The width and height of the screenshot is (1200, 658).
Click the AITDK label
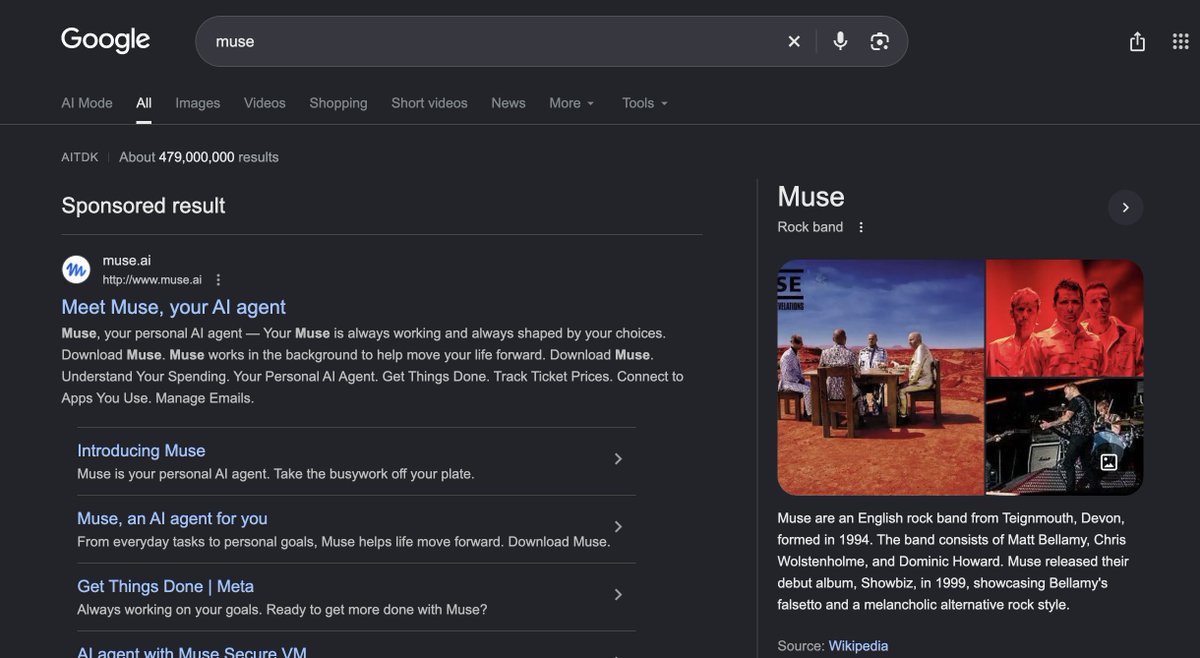(x=80, y=157)
